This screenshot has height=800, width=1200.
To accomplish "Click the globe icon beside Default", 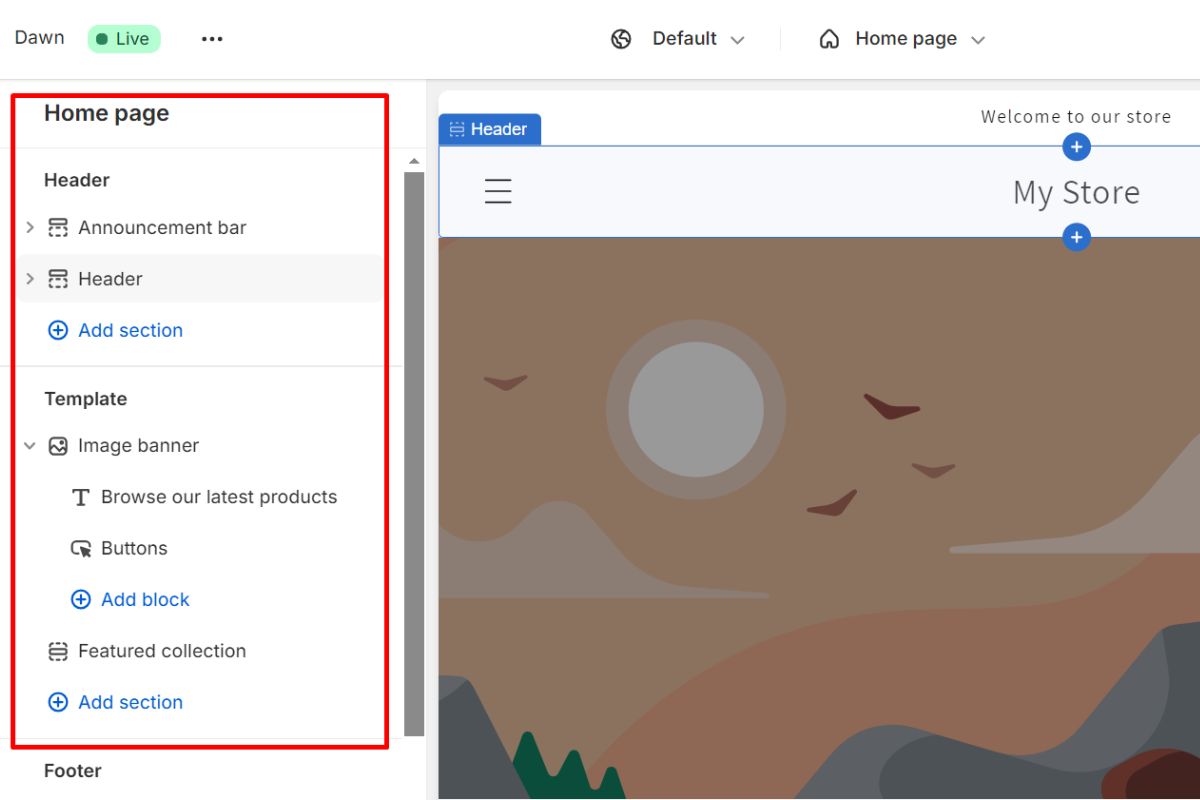I will [621, 39].
